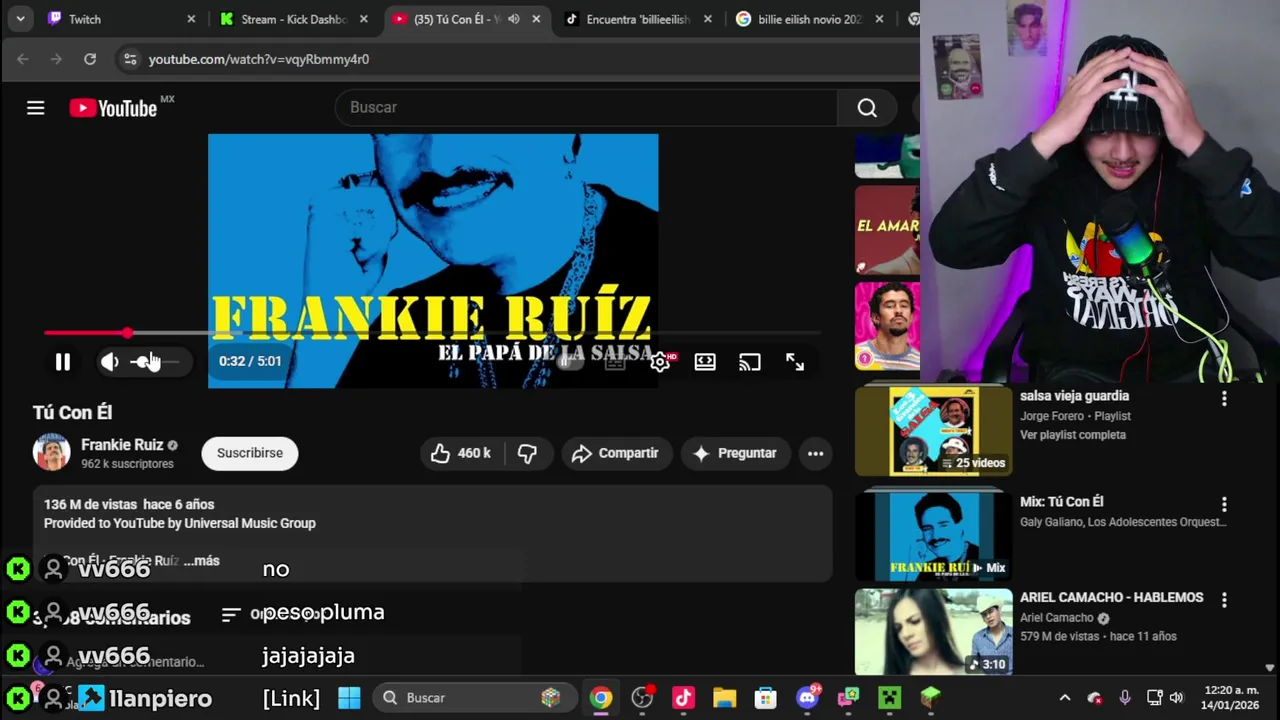Pause the video playback

click(x=62, y=362)
